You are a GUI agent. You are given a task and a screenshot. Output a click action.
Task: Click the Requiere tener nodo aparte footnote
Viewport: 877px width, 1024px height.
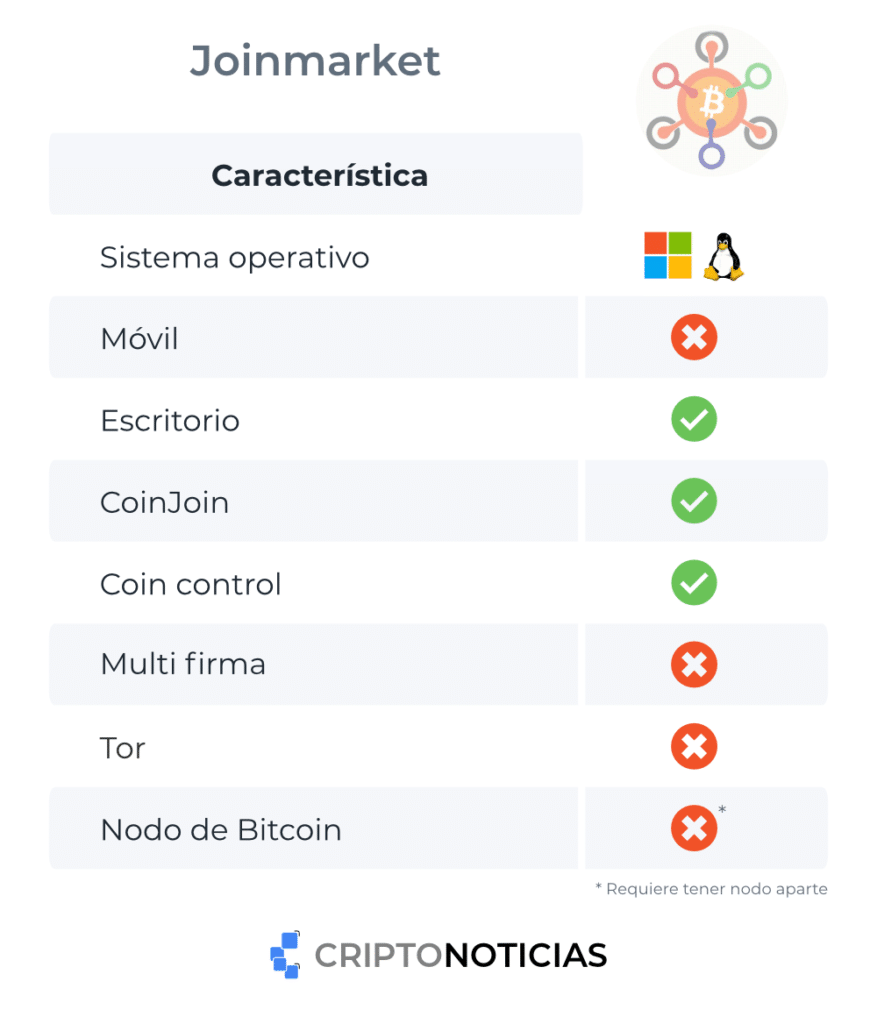coord(711,889)
